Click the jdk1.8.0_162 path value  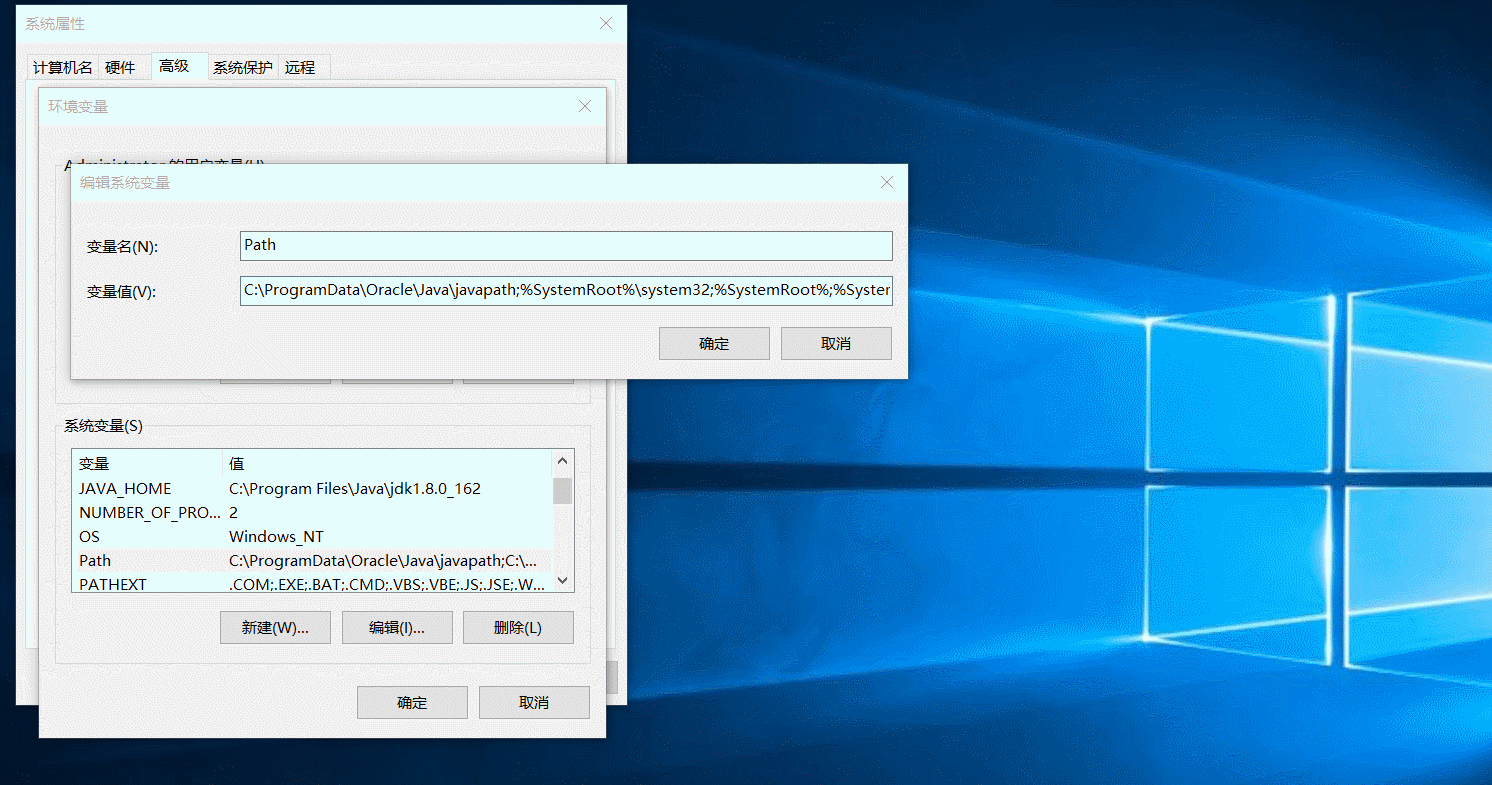click(355, 489)
